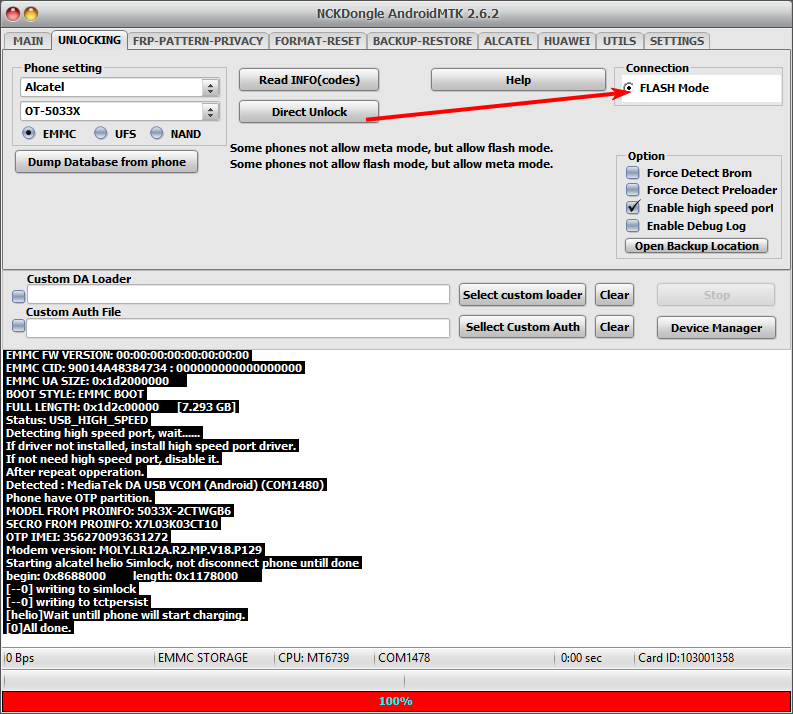Click Sellect Custom Auth button
793x714 pixels.
(x=522, y=327)
